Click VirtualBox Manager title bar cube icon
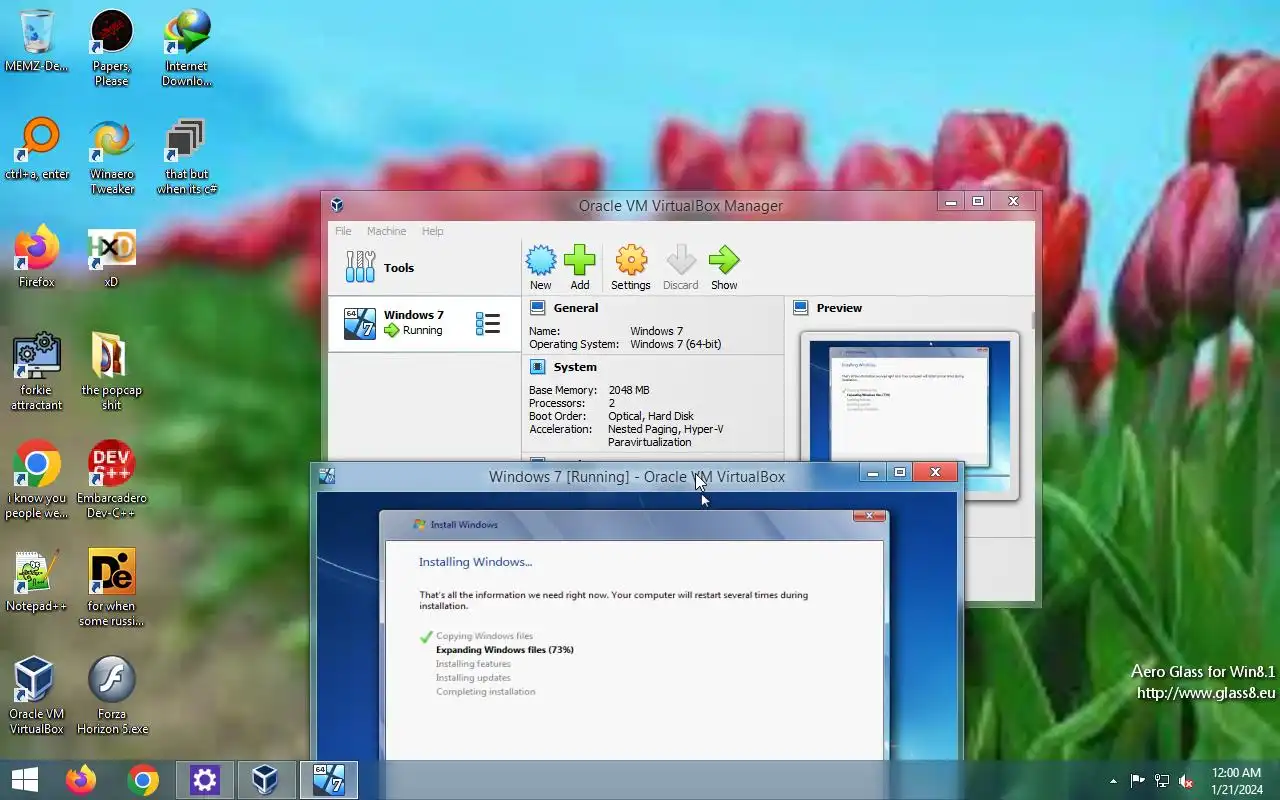Screen dimensions: 1280x800 (x=337, y=205)
